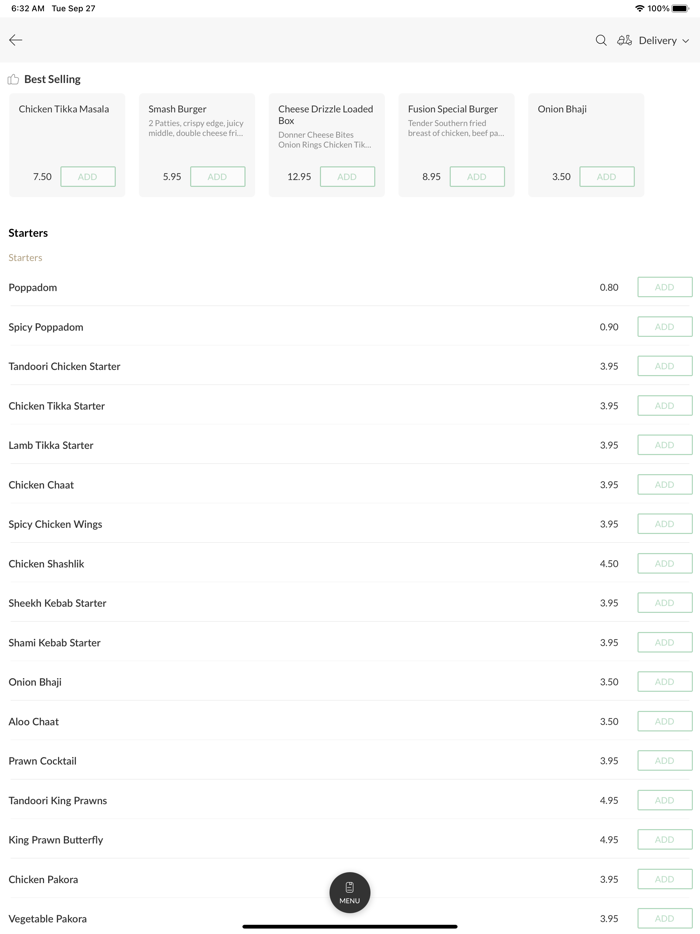This screenshot has width=700, height=934.
Task: Add Shami Kebab Starter
Action: tap(665, 642)
